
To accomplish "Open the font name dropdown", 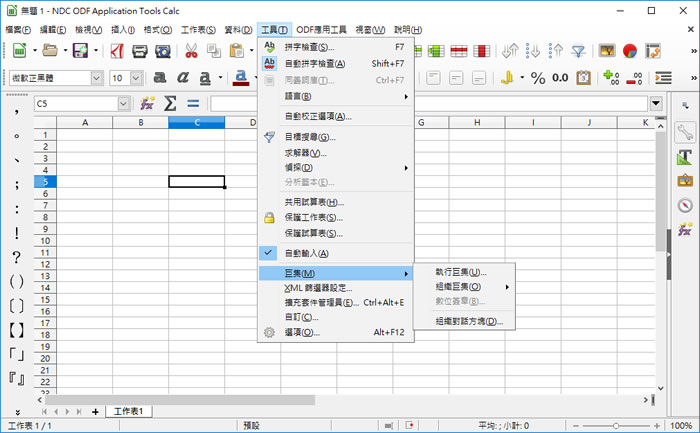I will click(96, 78).
